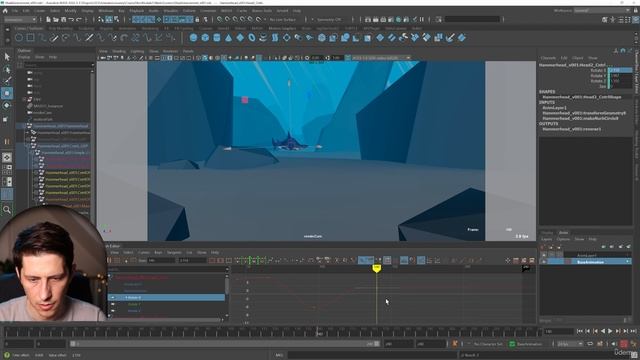Click the render current frame clapperboard icon
This screenshot has height=360, width=640.
tap(376, 19)
